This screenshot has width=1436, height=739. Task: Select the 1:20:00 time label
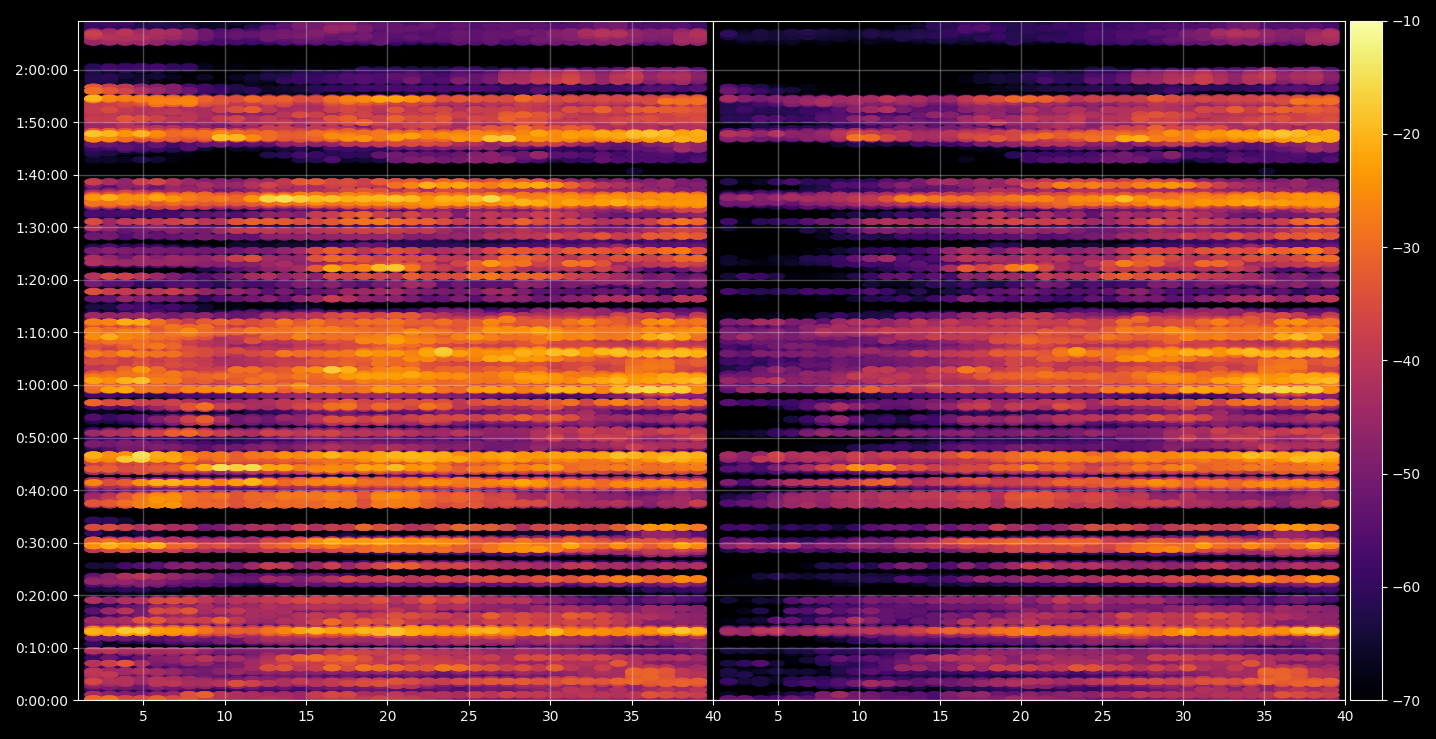[42, 281]
